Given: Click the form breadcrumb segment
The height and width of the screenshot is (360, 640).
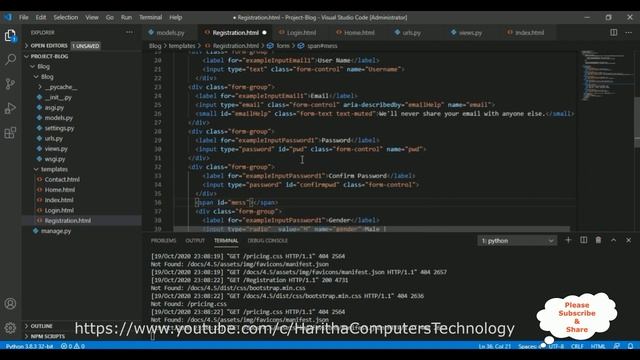Looking at the screenshot, I should tap(283, 46).
